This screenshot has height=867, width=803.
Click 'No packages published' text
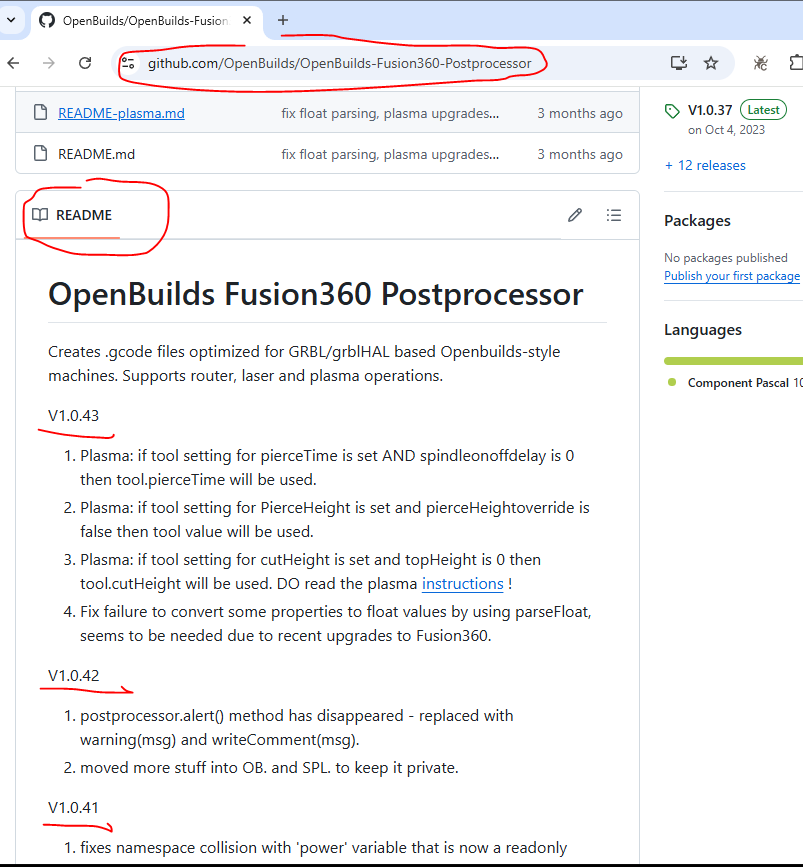click(x=726, y=258)
